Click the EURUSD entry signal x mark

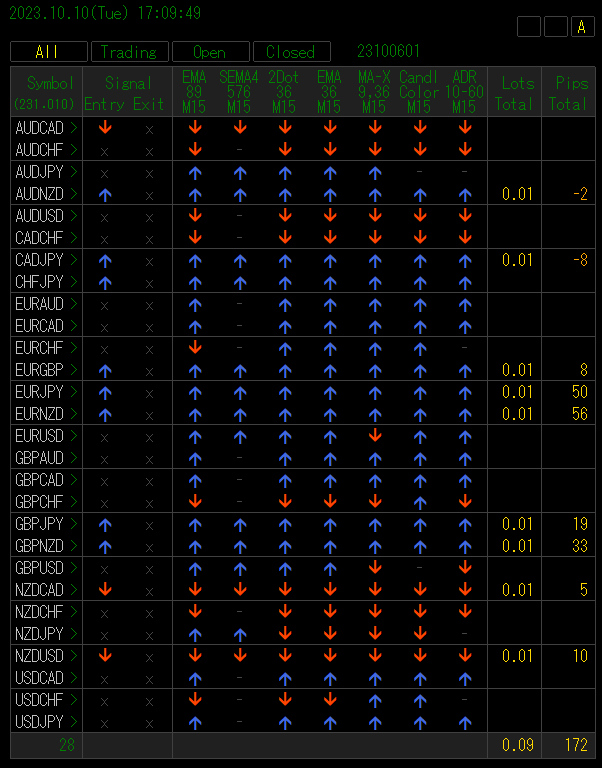click(104, 438)
